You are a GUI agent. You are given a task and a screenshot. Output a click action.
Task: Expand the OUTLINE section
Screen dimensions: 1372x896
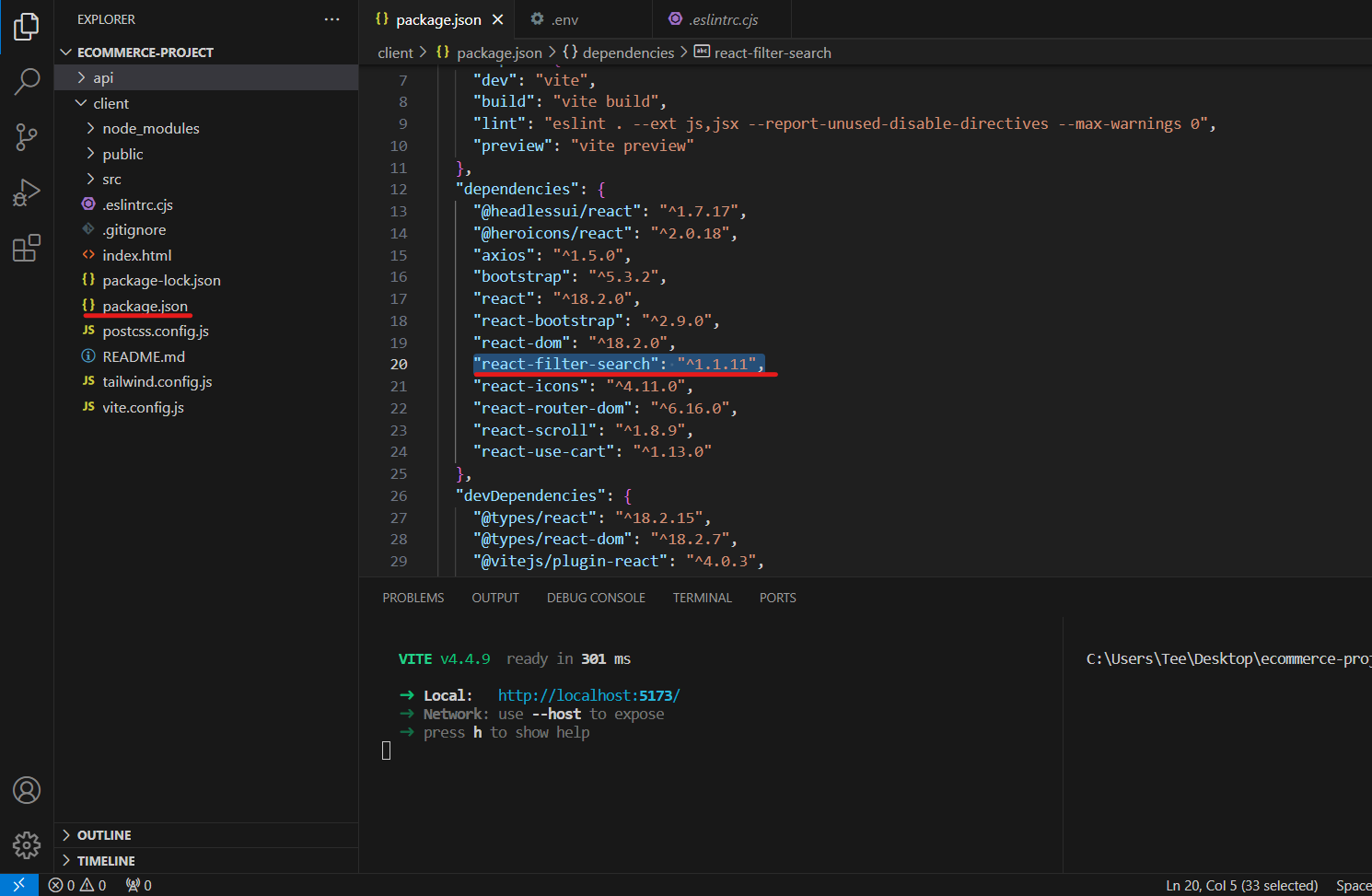(102, 834)
